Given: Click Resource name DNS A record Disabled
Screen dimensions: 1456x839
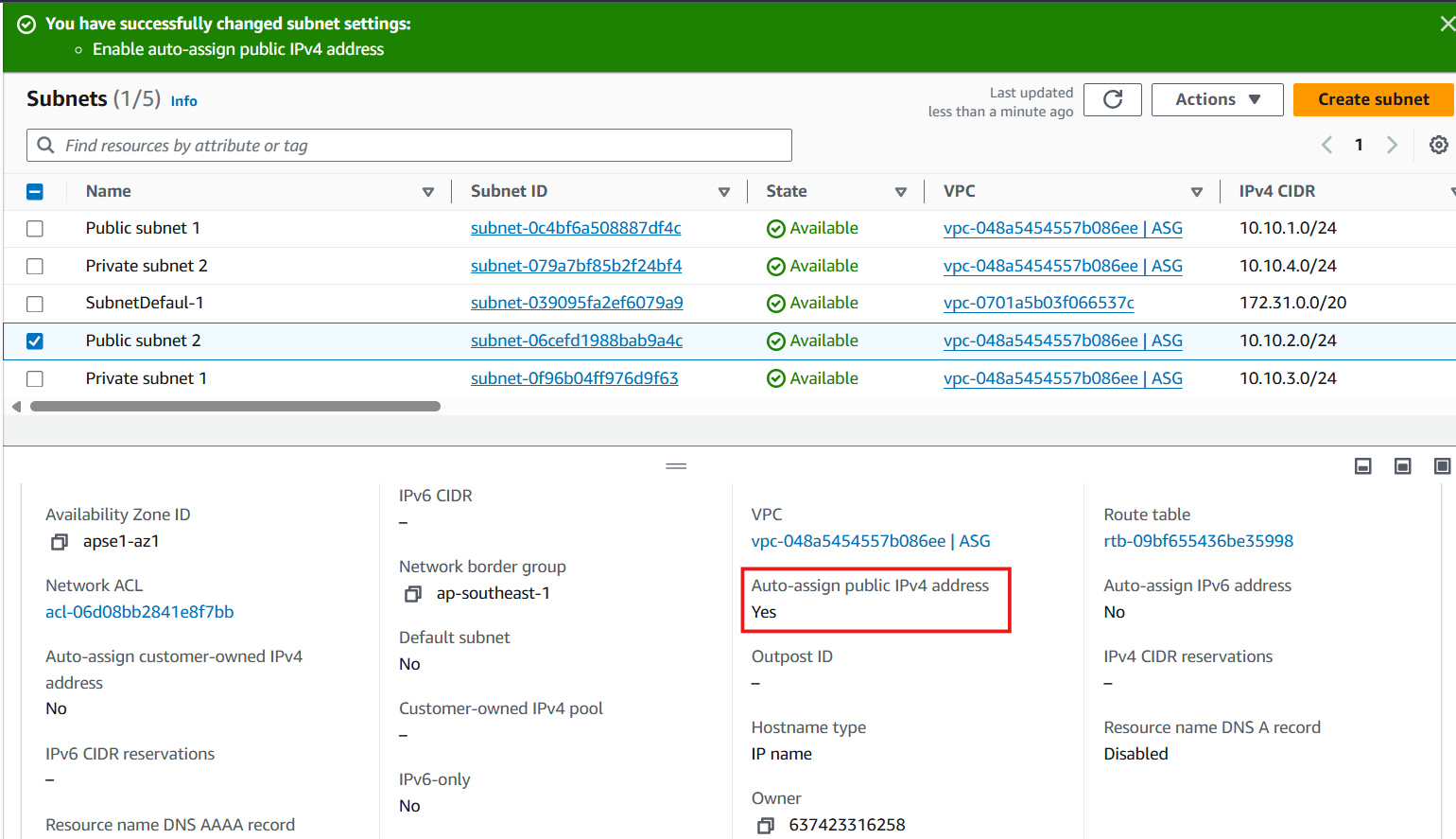Looking at the screenshot, I should pyautogui.click(x=1135, y=754).
